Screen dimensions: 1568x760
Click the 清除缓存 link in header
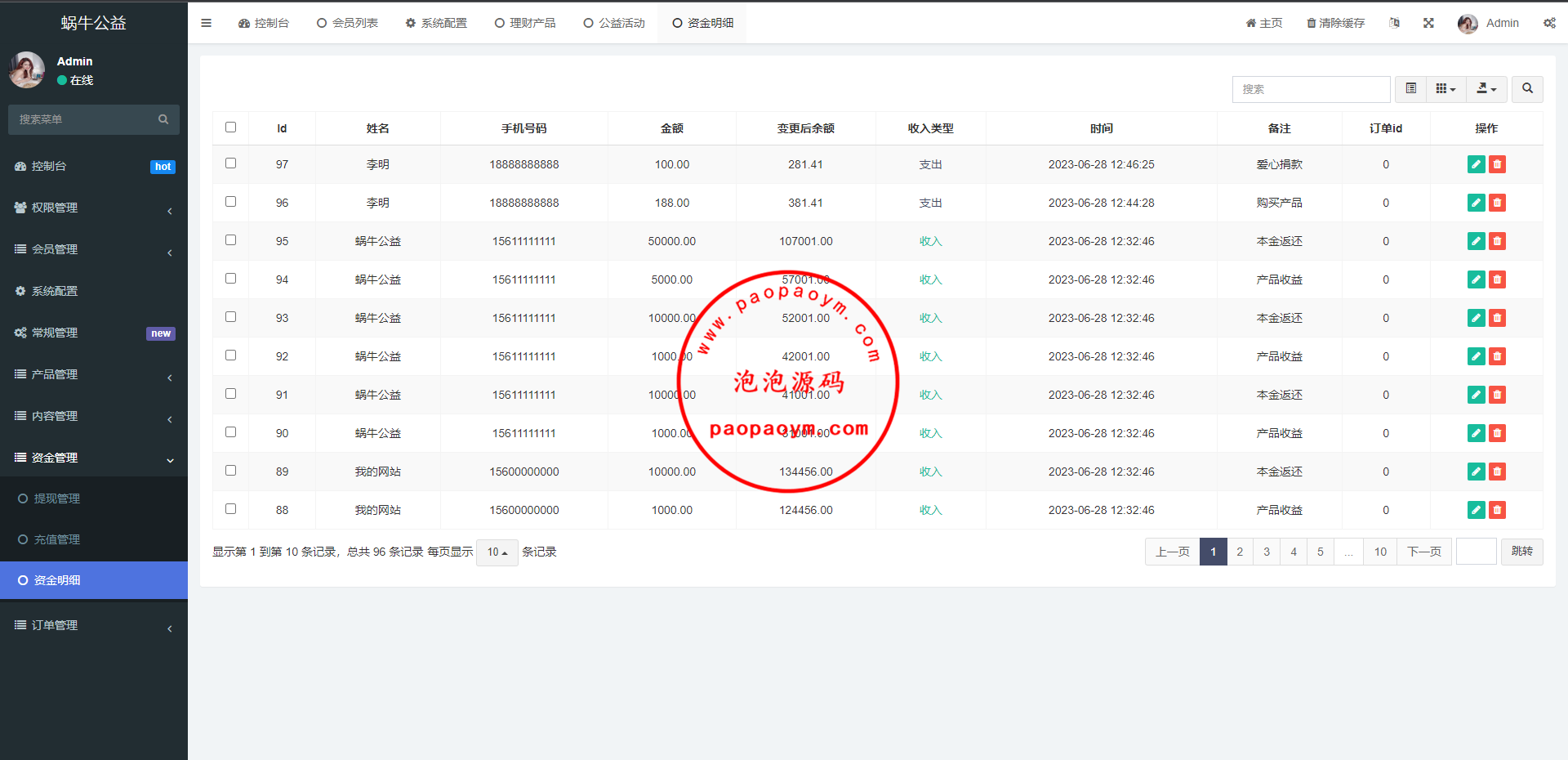point(1335,23)
